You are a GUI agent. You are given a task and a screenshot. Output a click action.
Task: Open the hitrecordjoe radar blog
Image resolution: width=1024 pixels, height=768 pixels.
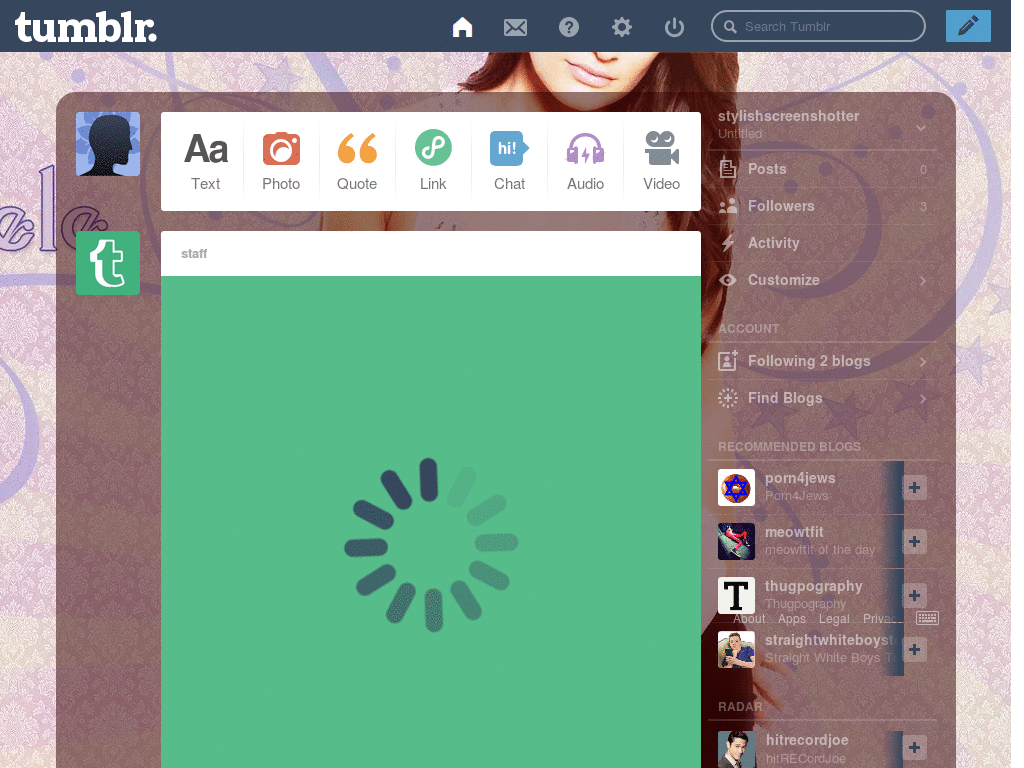[807, 740]
